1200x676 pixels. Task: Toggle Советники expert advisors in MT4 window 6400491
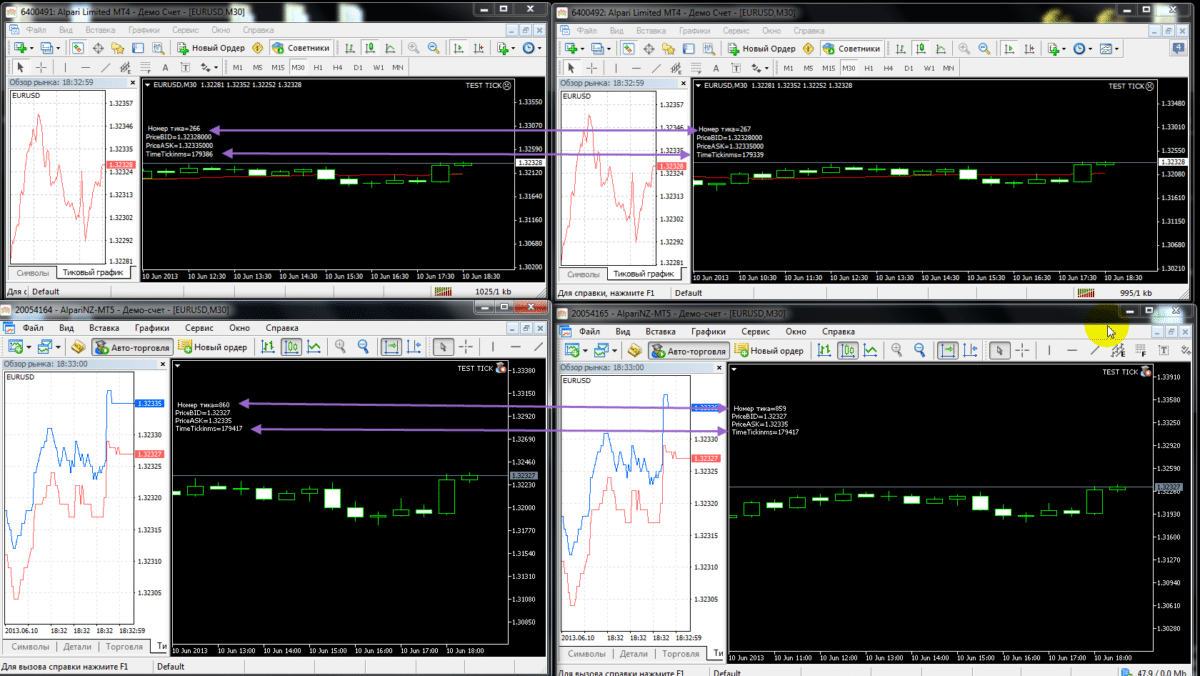(300, 48)
